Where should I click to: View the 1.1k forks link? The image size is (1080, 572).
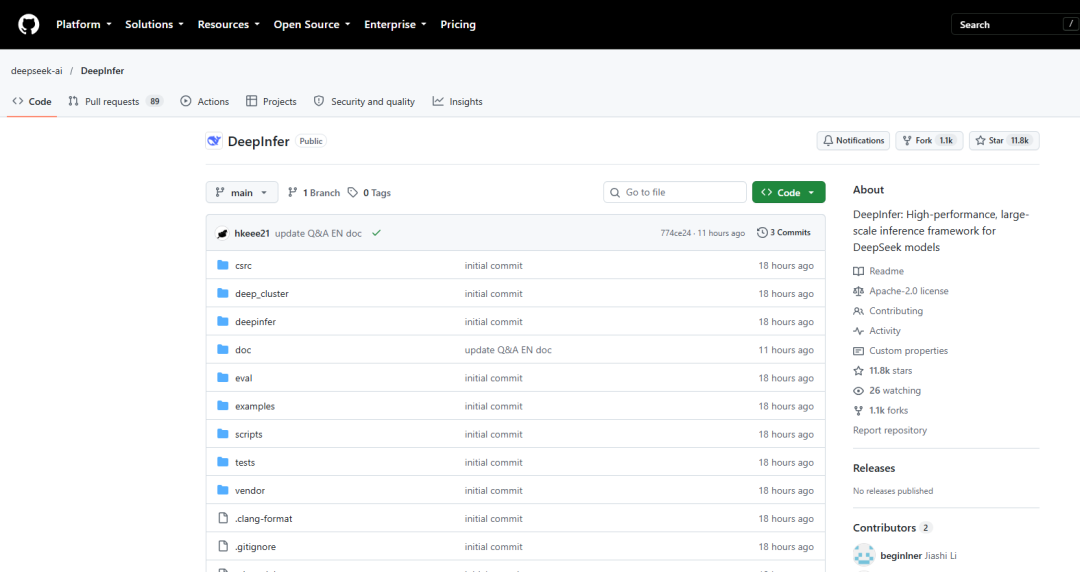point(881,411)
